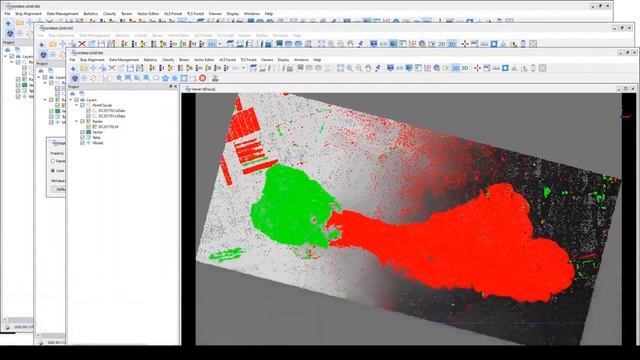This screenshot has width=640, height=360.
Task: Select the lower radio button in the dialog
Action: click(x=53, y=171)
